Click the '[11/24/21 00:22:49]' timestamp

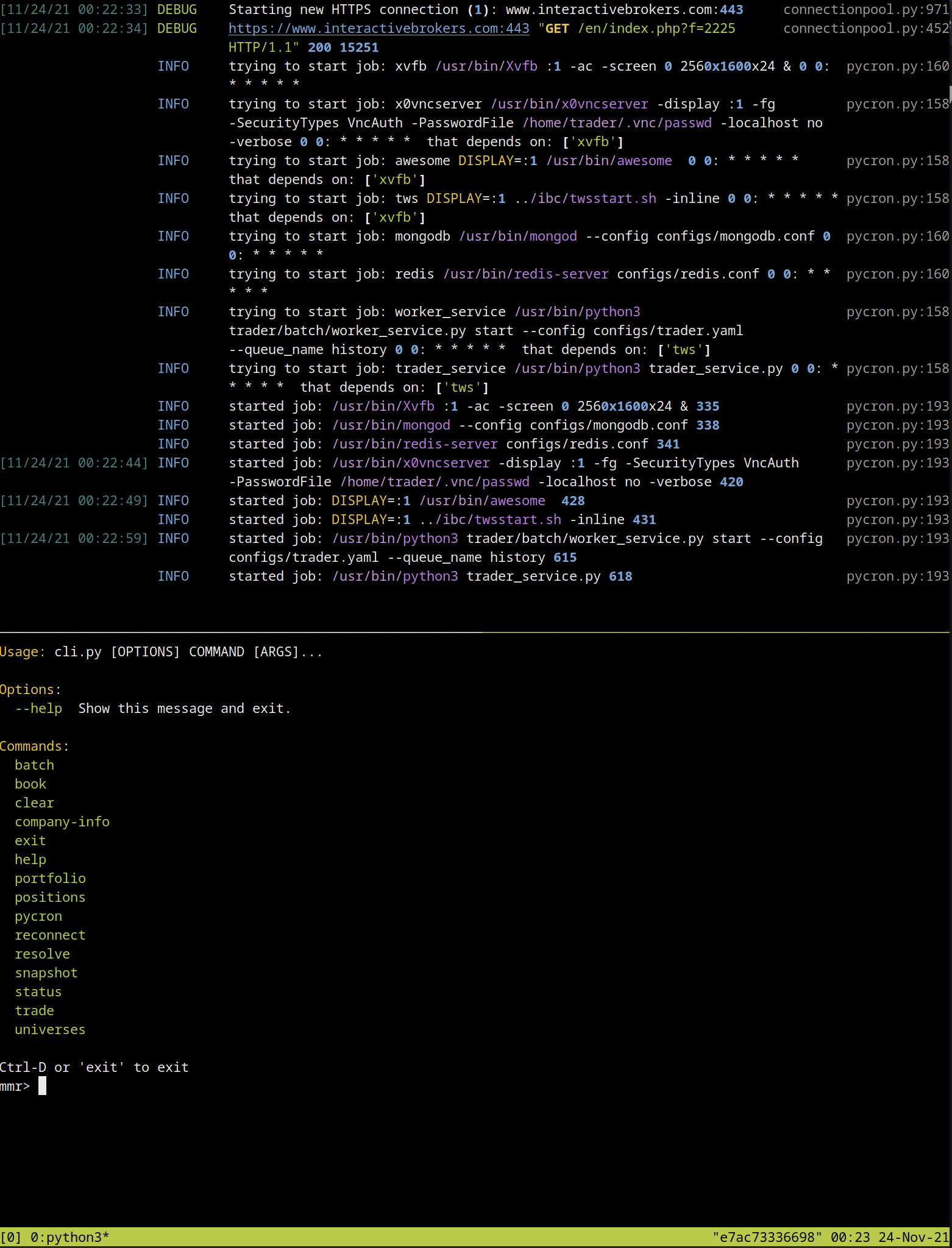tap(74, 501)
